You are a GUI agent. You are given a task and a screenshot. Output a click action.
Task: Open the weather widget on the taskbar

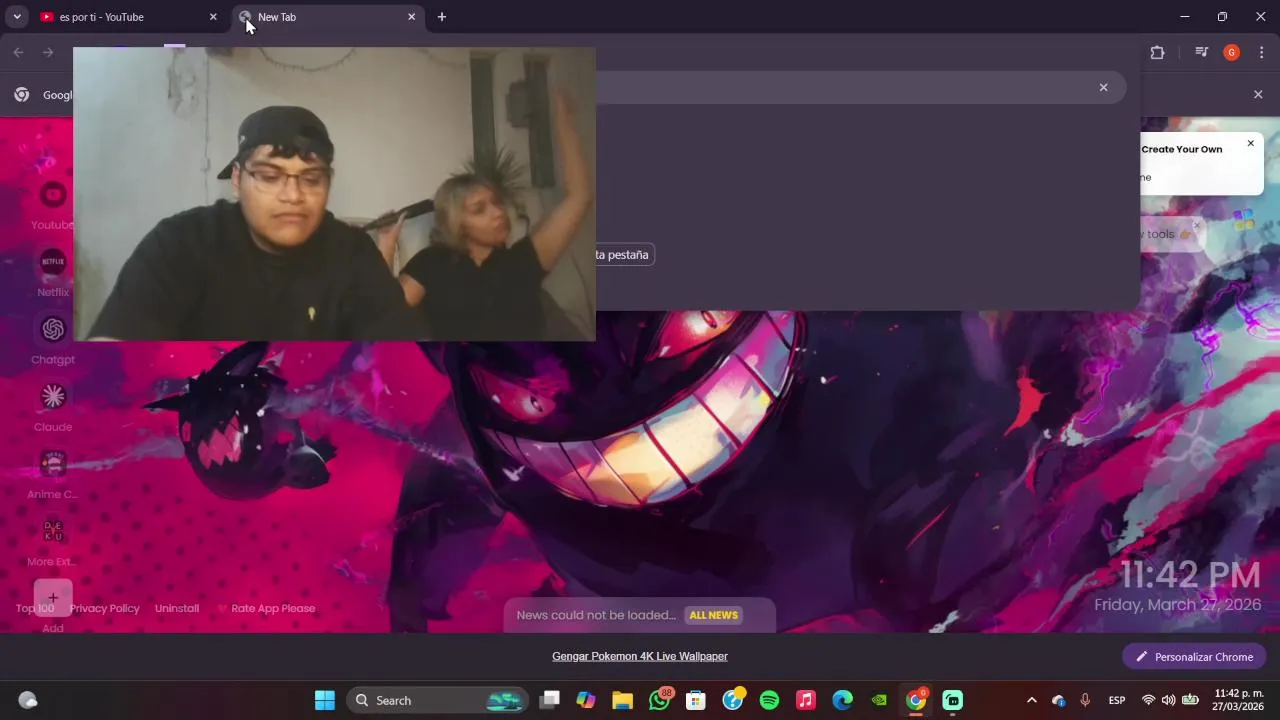[x=28, y=700]
